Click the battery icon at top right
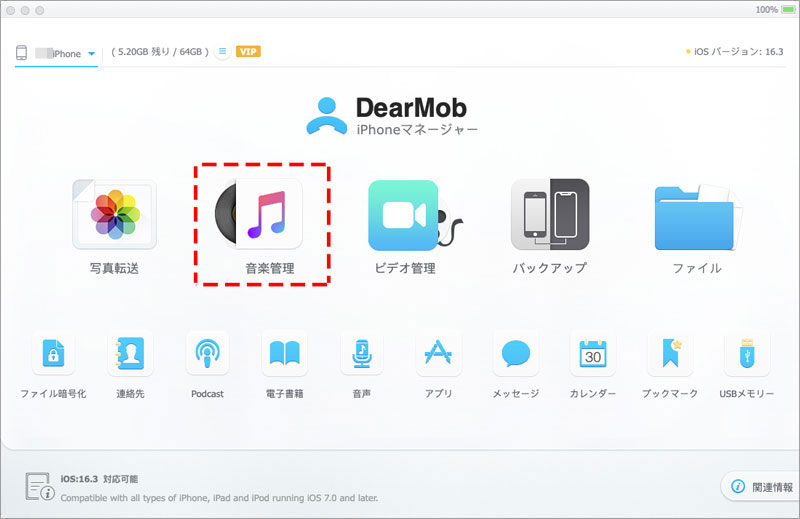Screen dimensions: 800x519 click(x=788, y=10)
